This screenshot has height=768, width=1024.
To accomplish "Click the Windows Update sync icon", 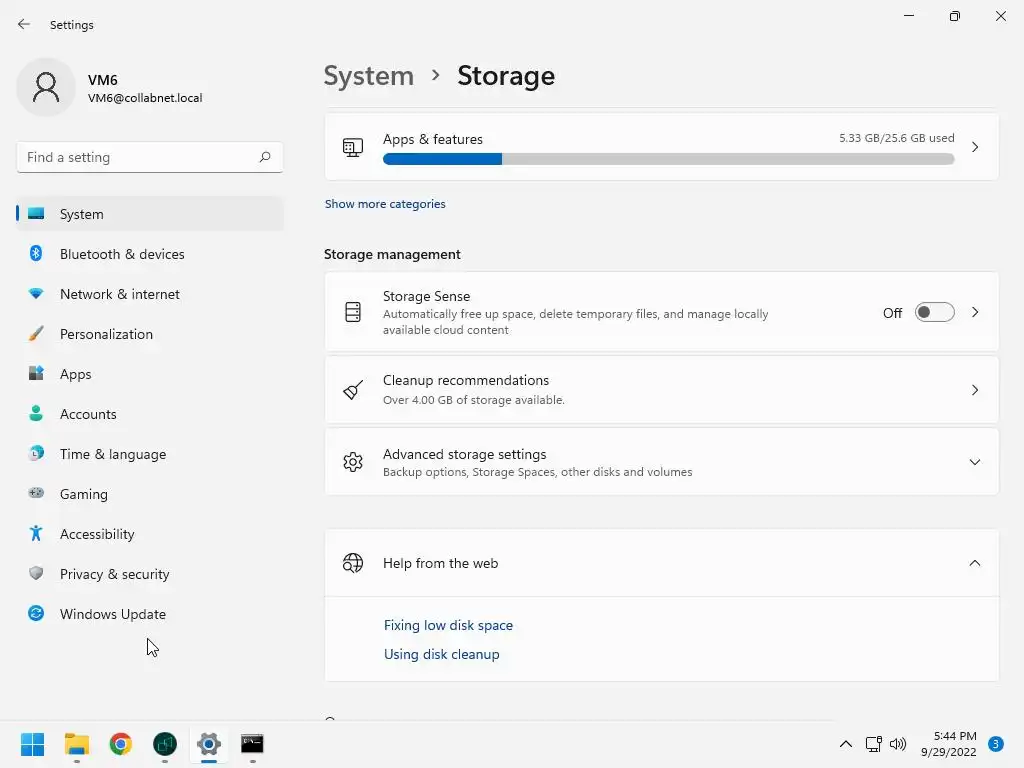I will pyautogui.click(x=36, y=614).
